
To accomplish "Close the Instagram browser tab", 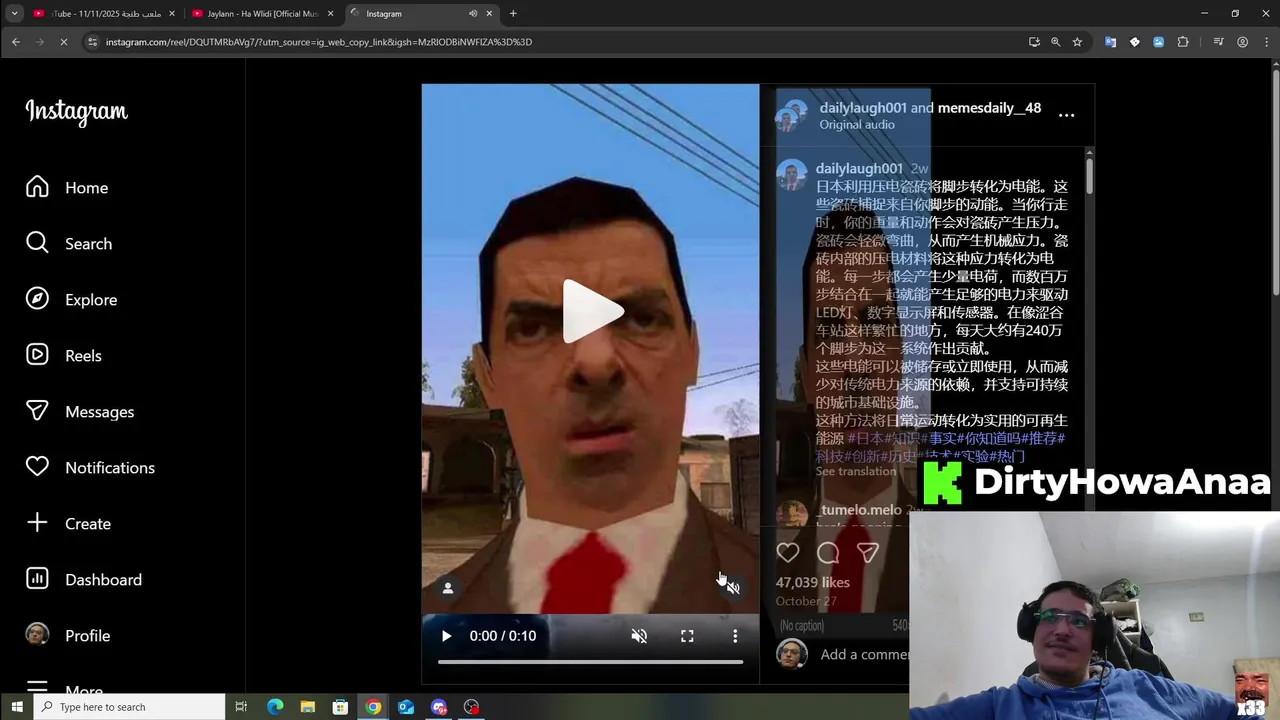I will coord(489,14).
